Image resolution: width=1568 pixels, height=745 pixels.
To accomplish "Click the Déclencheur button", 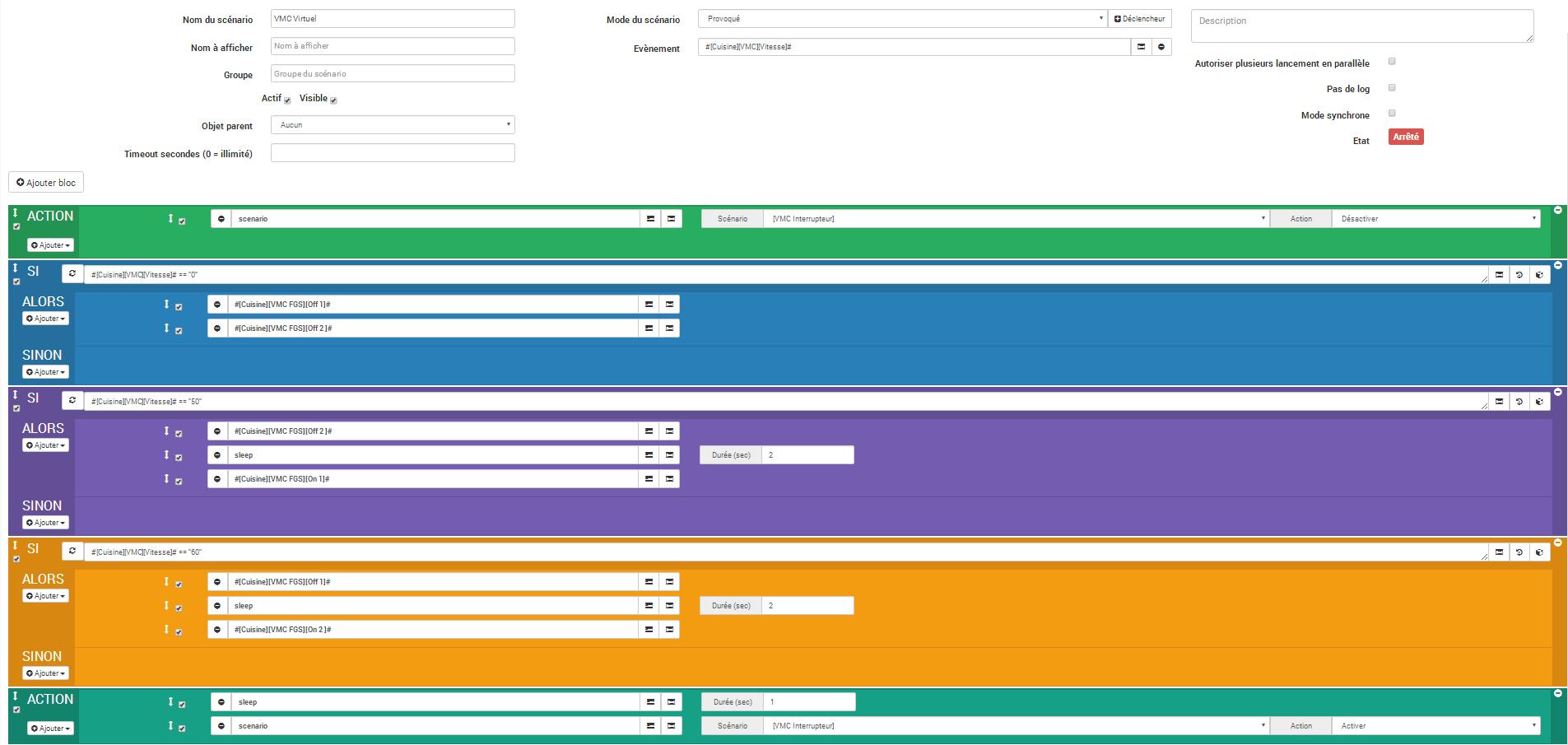I will [1140, 19].
